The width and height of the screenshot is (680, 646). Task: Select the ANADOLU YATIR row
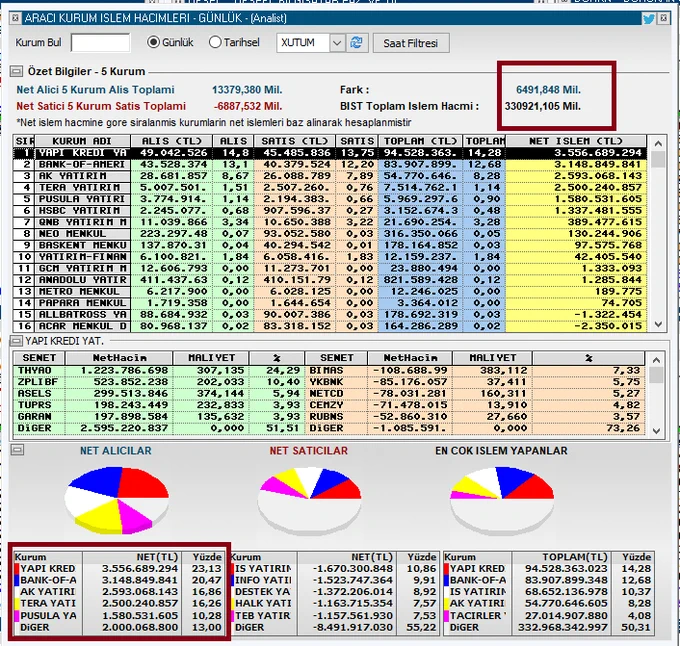[x=330, y=280]
